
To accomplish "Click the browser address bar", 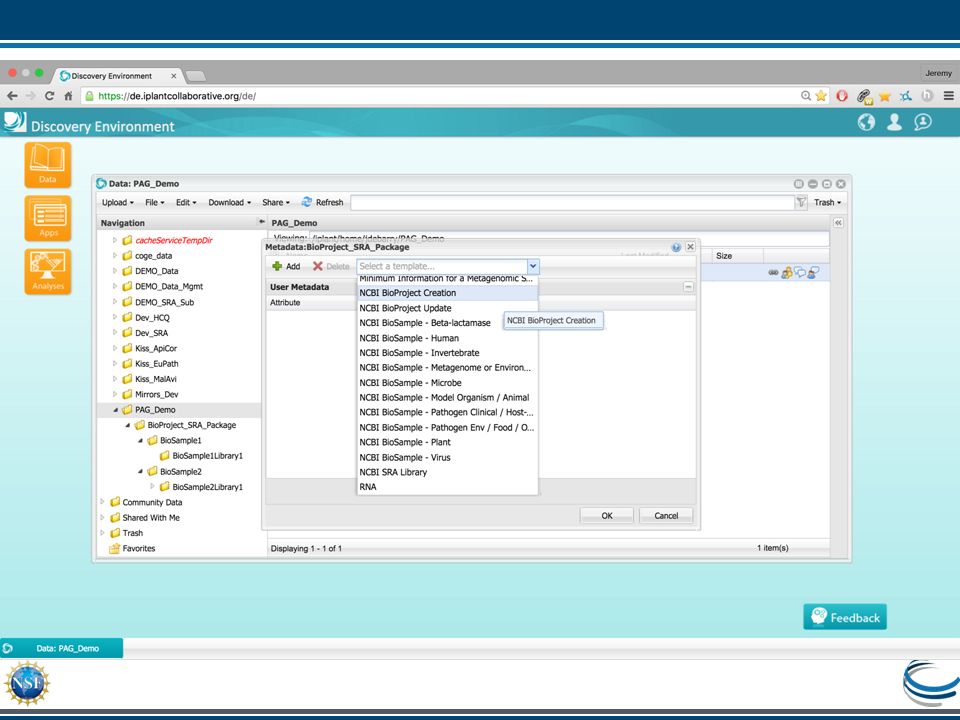I will 441,96.
